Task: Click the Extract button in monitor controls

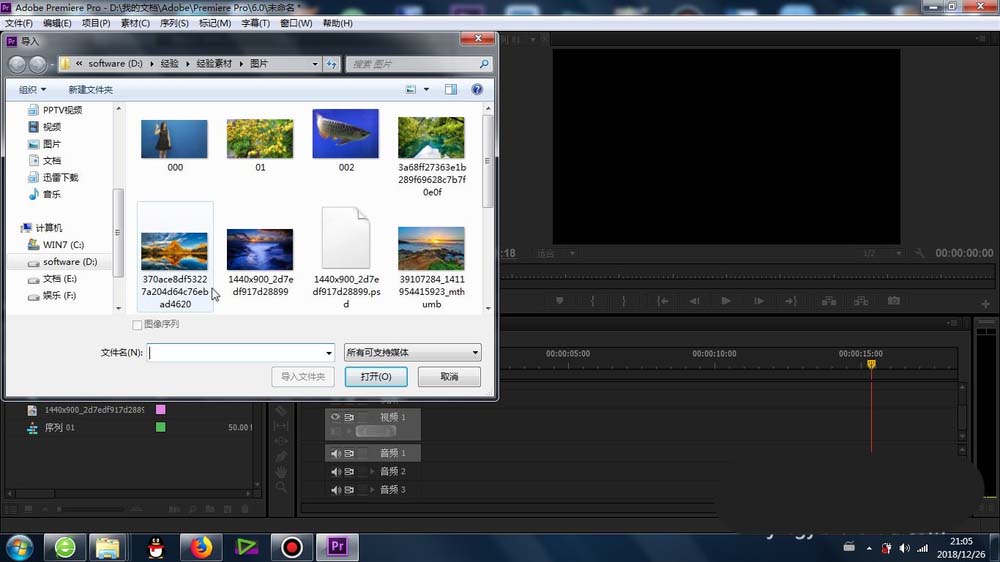Action: 861,300
